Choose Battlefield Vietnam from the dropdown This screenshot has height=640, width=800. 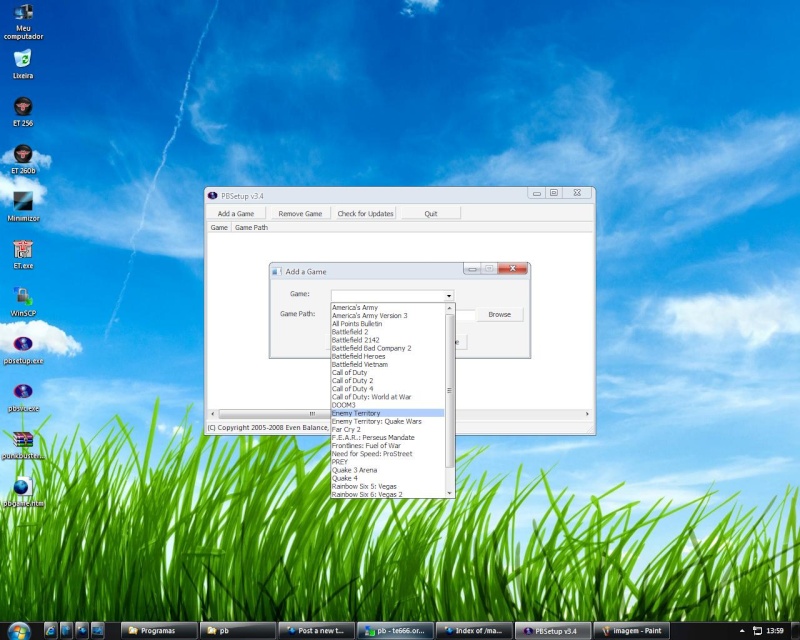[x=388, y=364]
